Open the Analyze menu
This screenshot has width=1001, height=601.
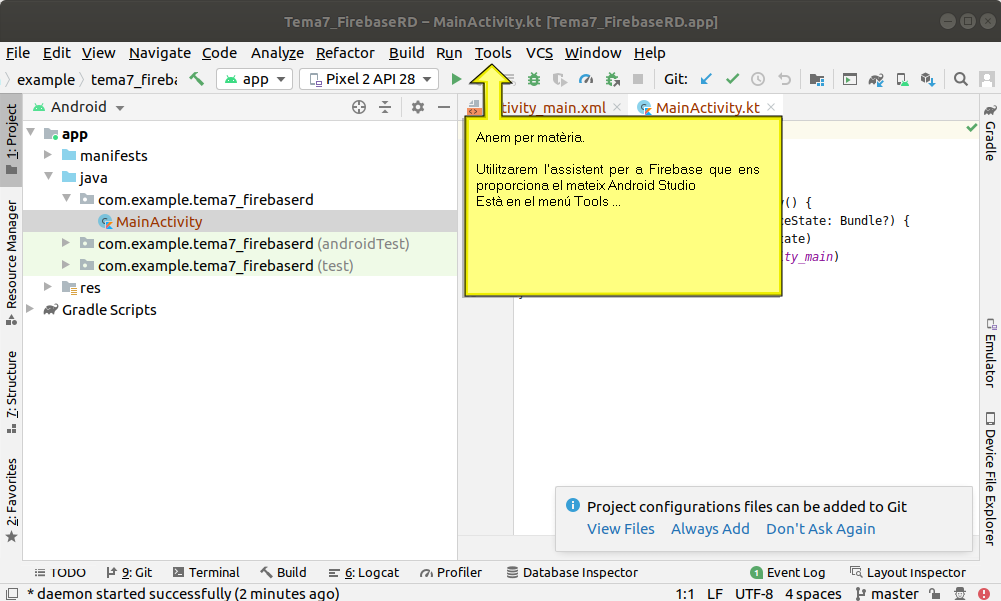pyautogui.click(x=277, y=53)
